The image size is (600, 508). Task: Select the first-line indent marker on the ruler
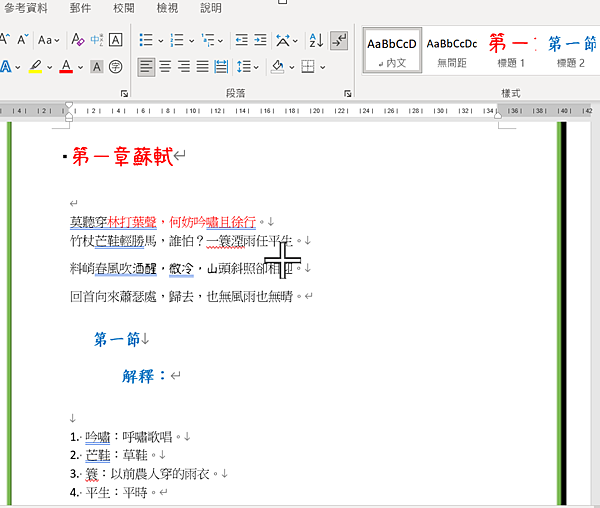[69, 105]
